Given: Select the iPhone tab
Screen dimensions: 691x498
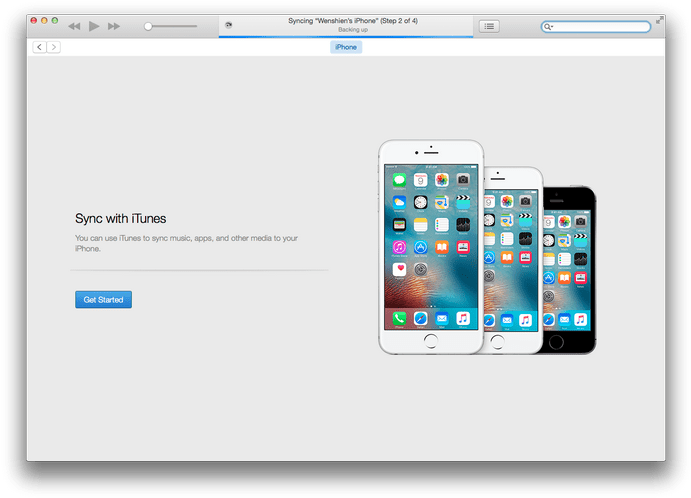Looking at the screenshot, I should [x=346, y=47].
